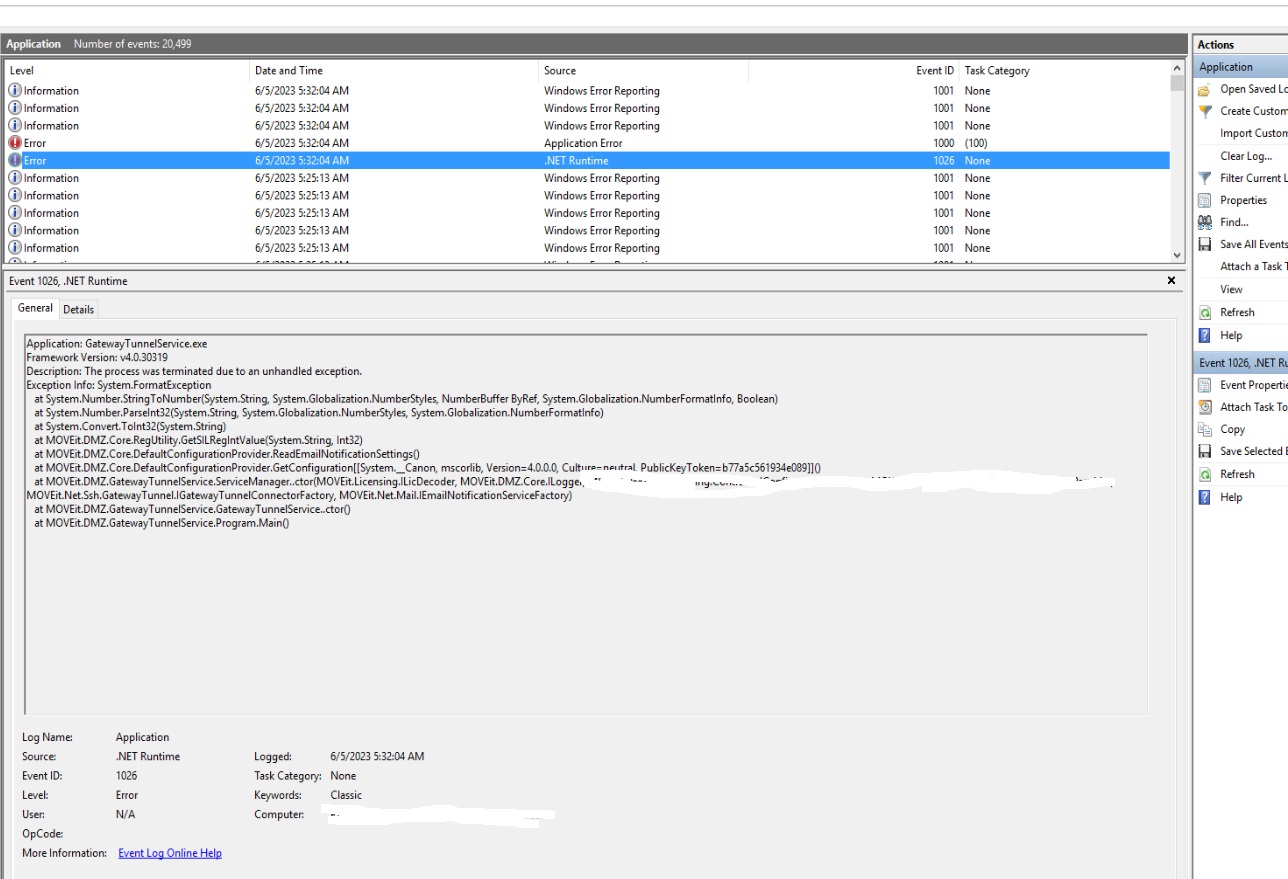Switch to the Details tab
Screen dimensions: 1288x879
[x=78, y=309]
